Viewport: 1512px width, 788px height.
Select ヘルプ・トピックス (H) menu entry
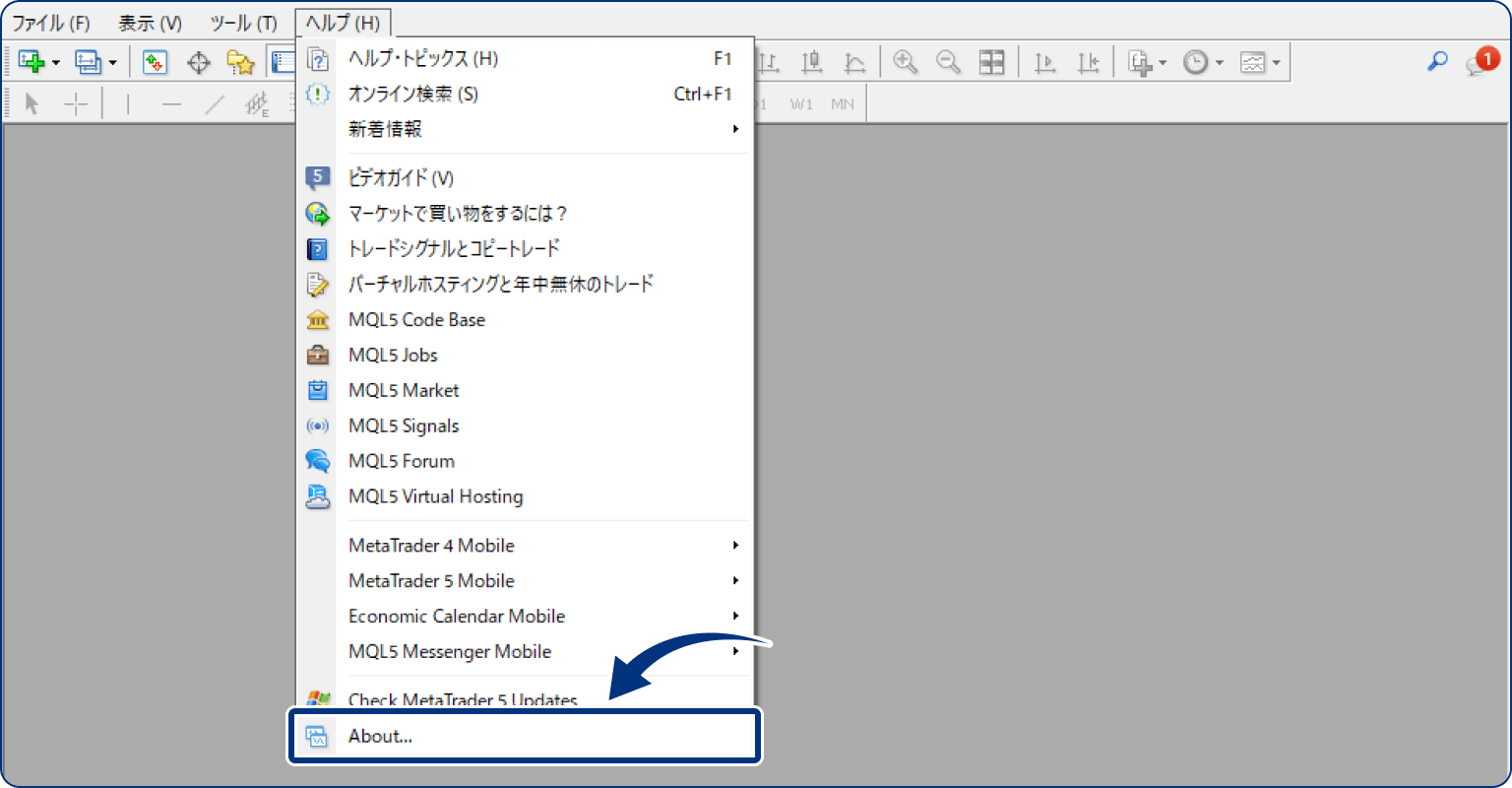525,59
